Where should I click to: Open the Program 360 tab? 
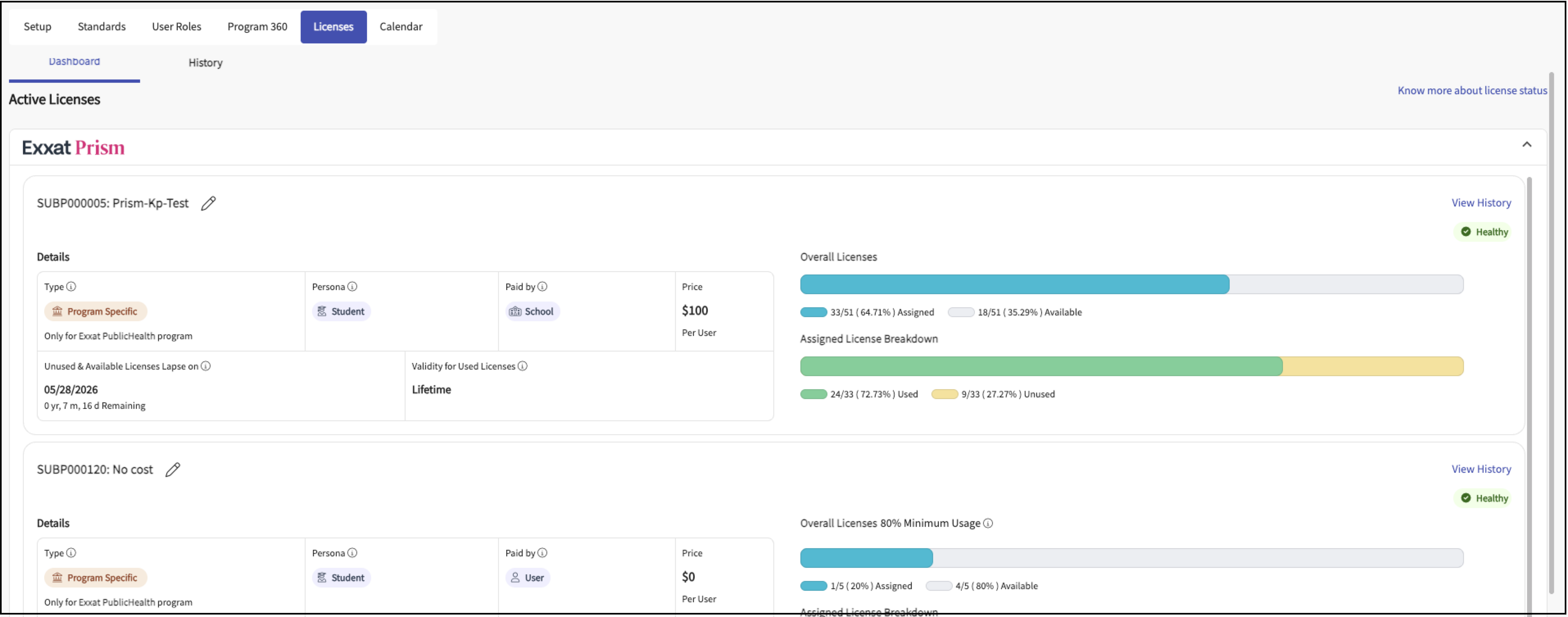(x=257, y=27)
